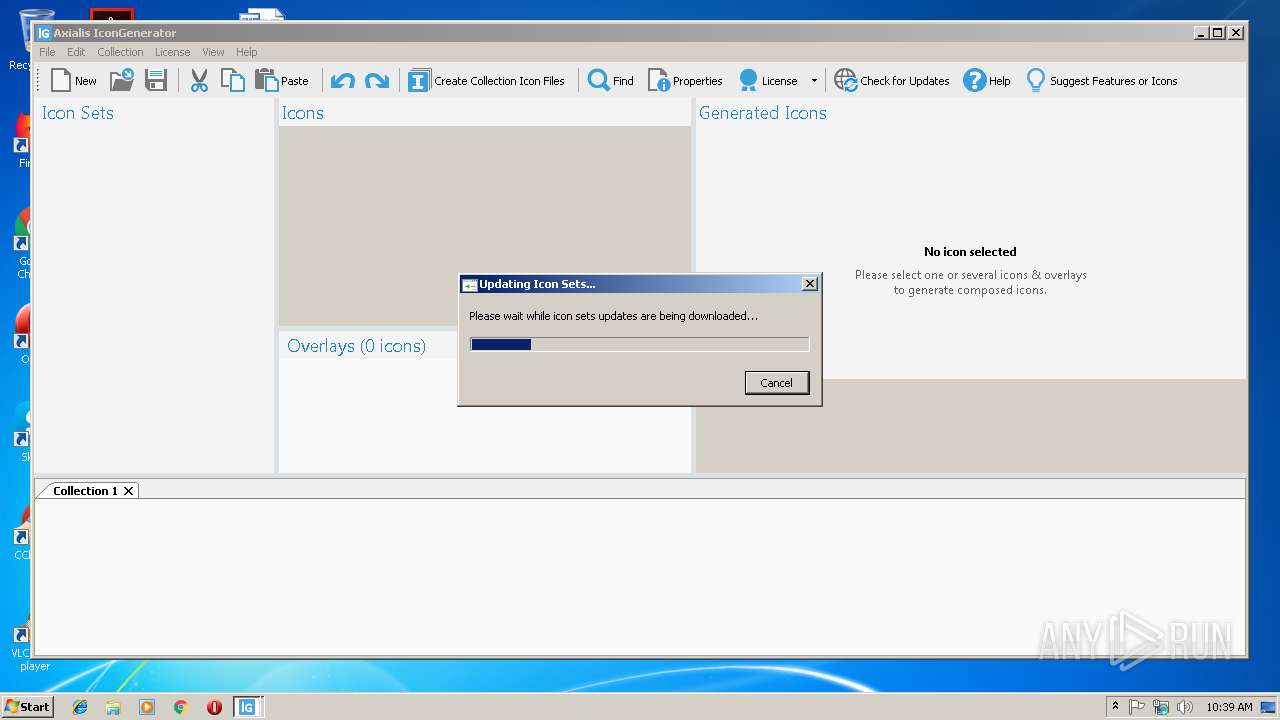Open the Collection menu
The width and height of the screenshot is (1280, 720).
(x=120, y=52)
